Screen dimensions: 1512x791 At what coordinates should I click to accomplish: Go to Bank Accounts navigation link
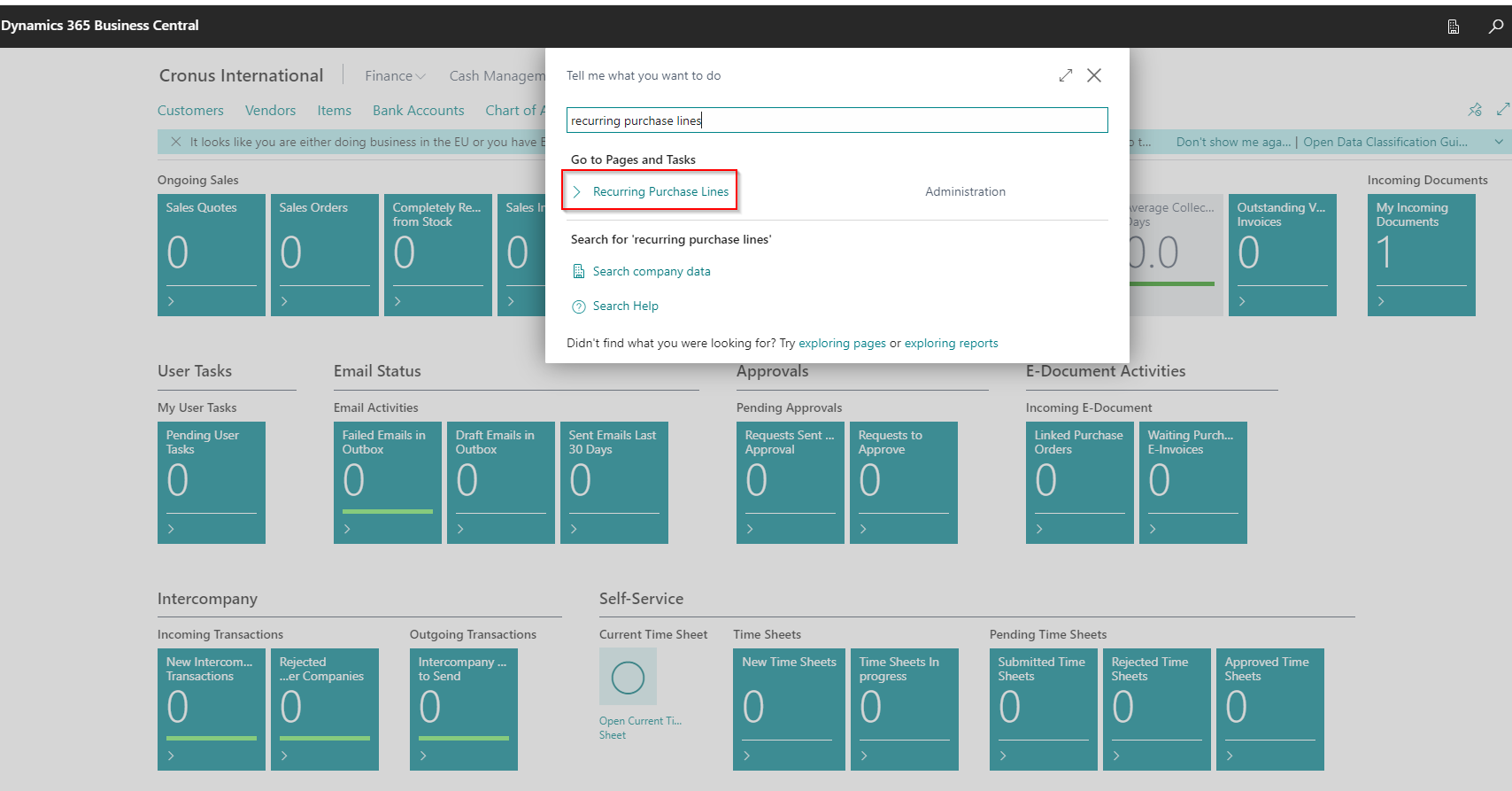click(418, 111)
